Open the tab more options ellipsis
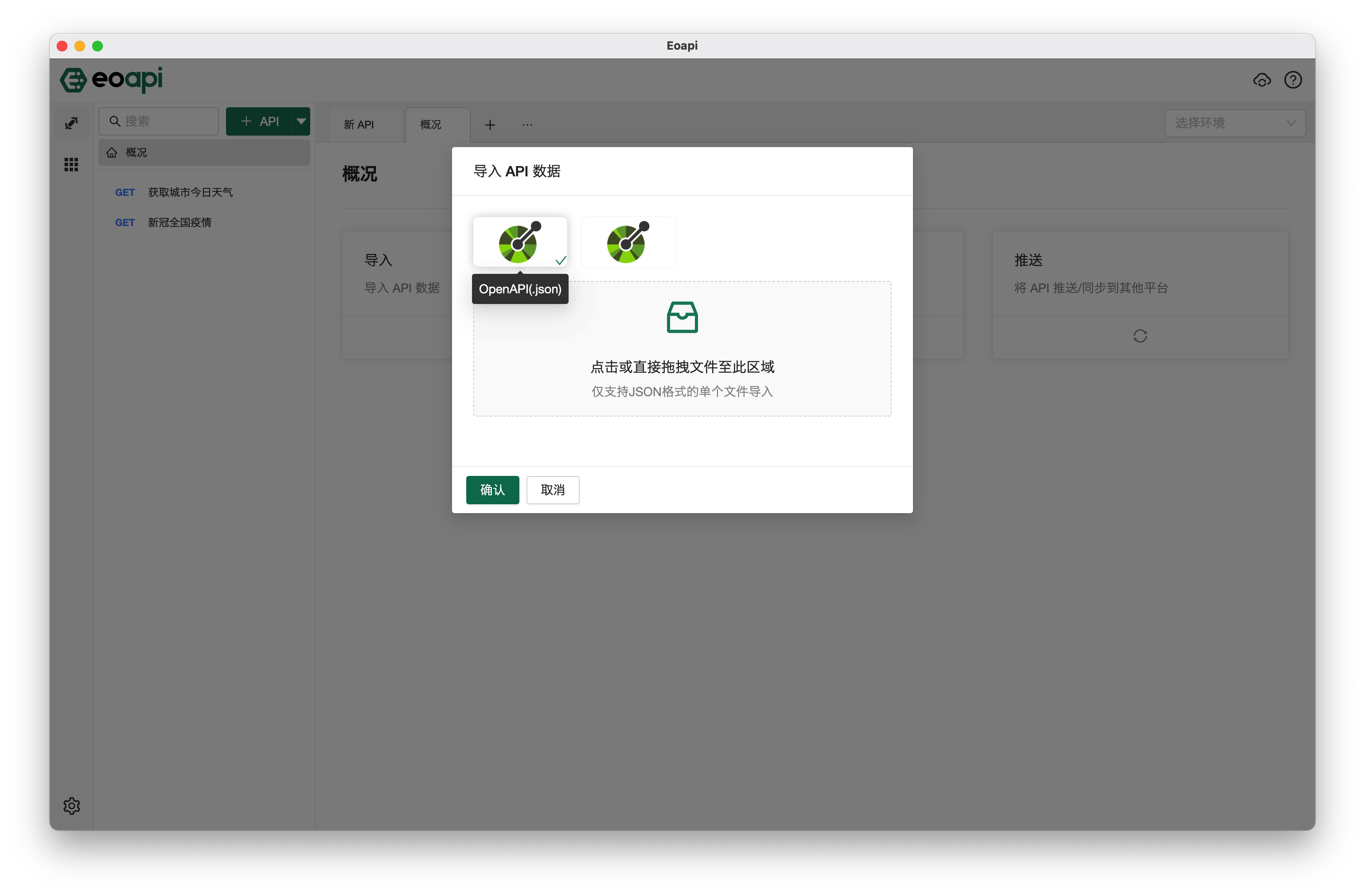 [x=527, y=125]
